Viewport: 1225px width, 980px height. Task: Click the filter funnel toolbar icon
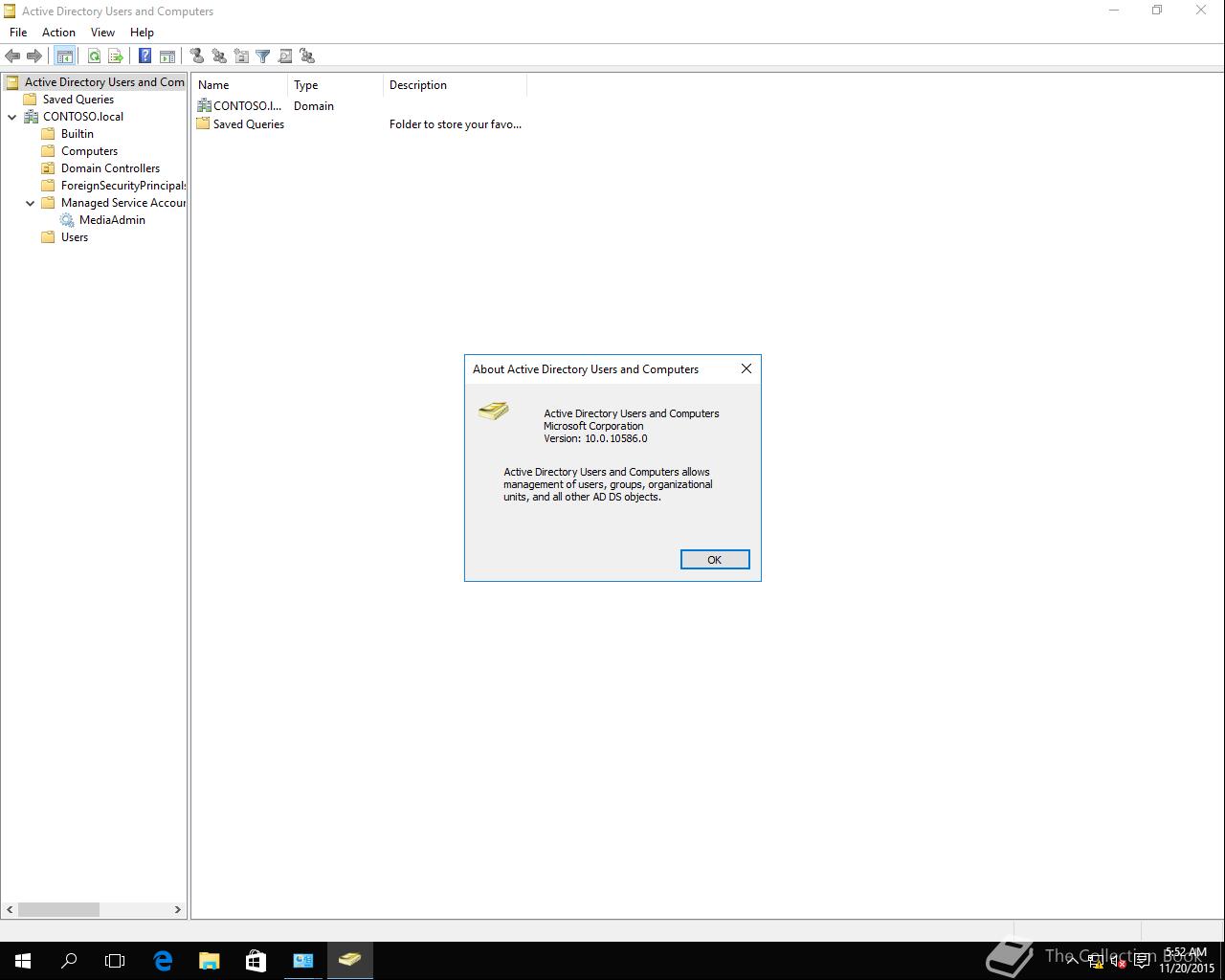[263, 56]
